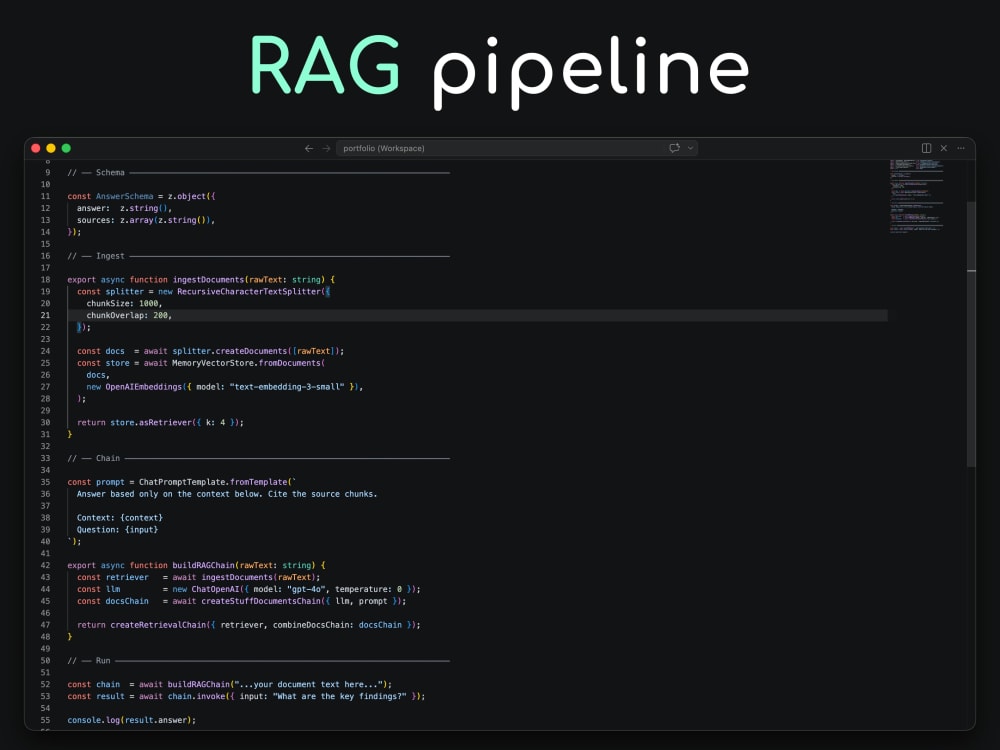1000x750 pixels.
Task: Click line number 35 in the gutter
Action: tap(45, 482)
